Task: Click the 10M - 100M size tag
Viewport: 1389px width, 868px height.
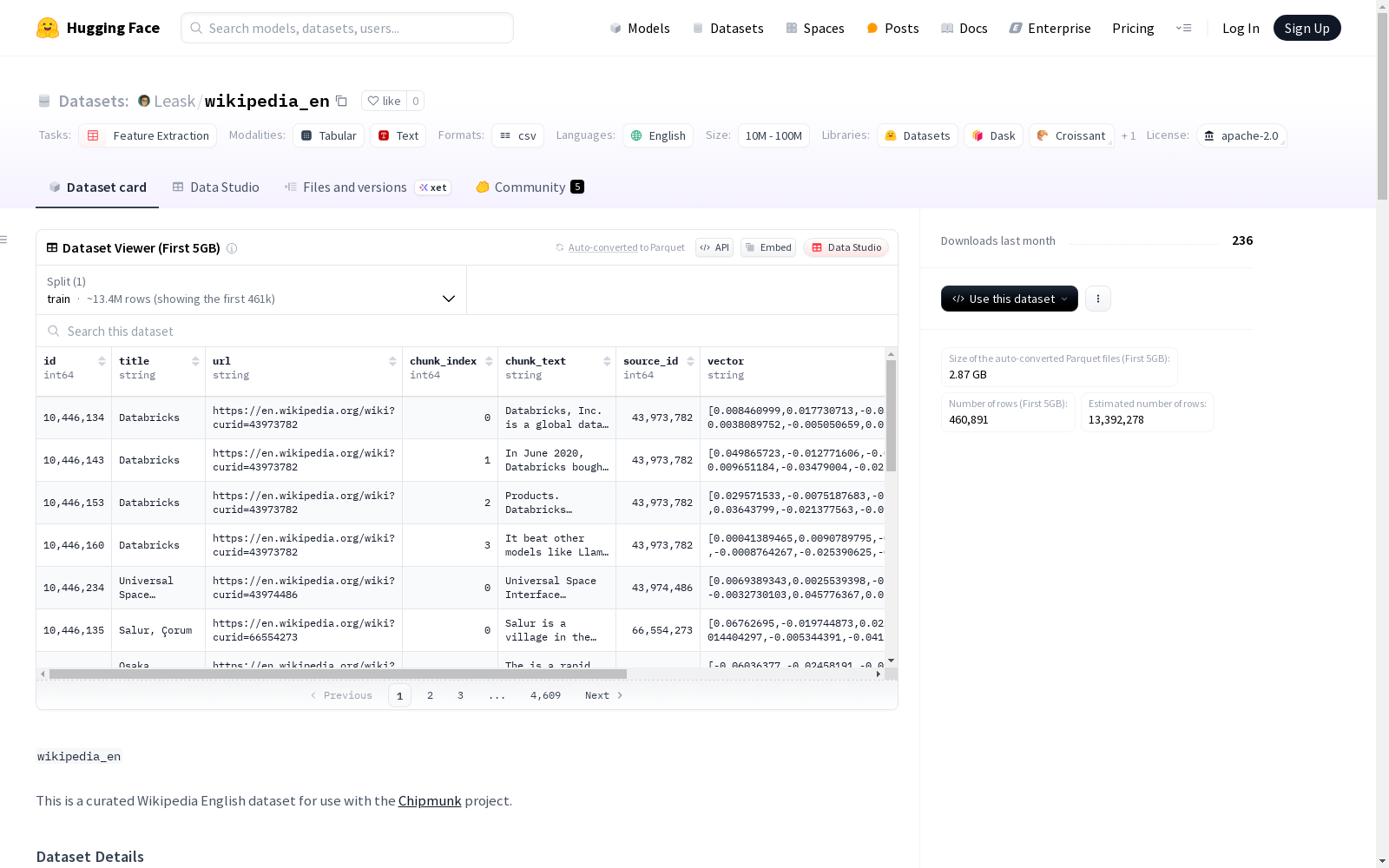Action: click(x=773, y=135)
